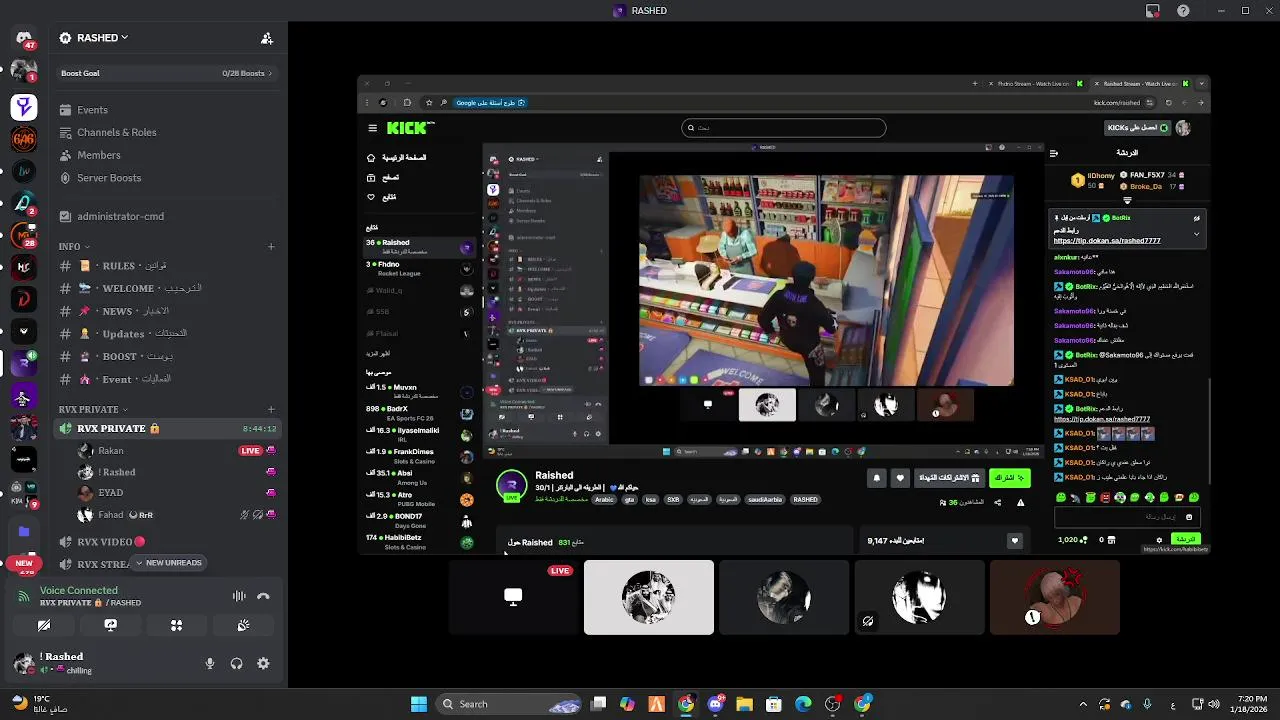Screen dimensions: 1280x720
Task: Disconnect from voice channel
Action: click(263, 596)
